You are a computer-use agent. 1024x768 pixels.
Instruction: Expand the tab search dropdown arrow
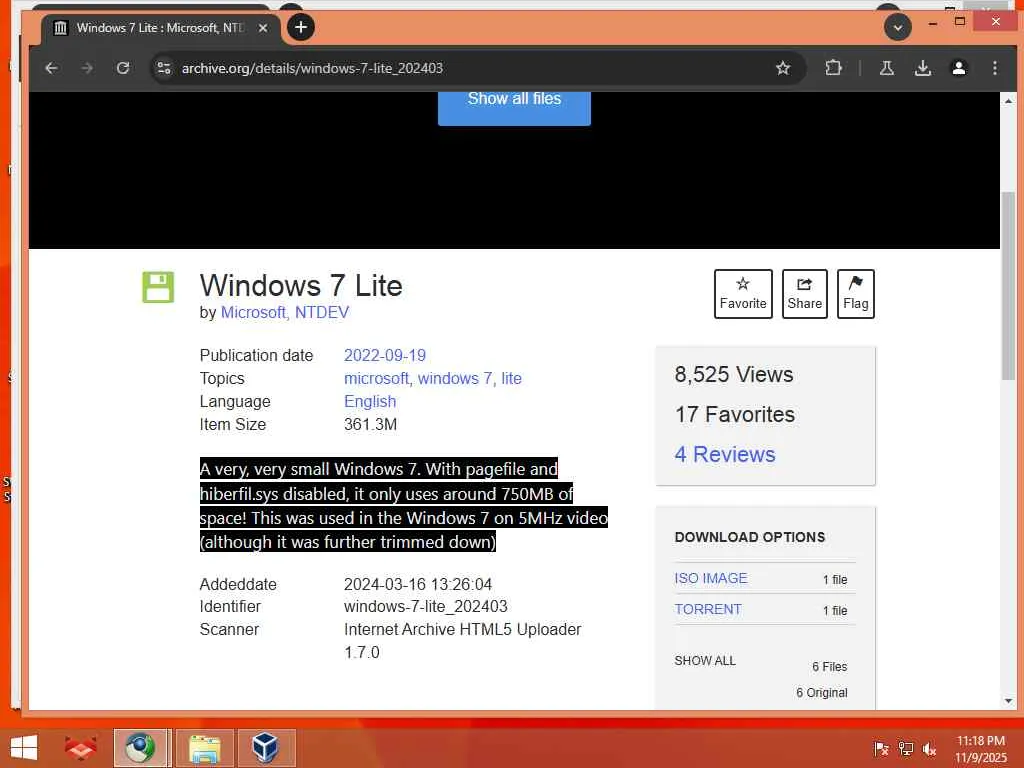(x=898, y=27)
